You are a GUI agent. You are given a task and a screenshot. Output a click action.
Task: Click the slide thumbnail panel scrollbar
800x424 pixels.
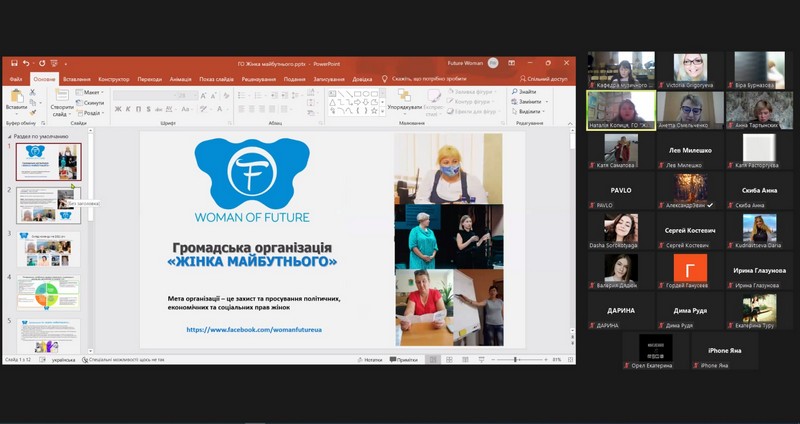91,178
